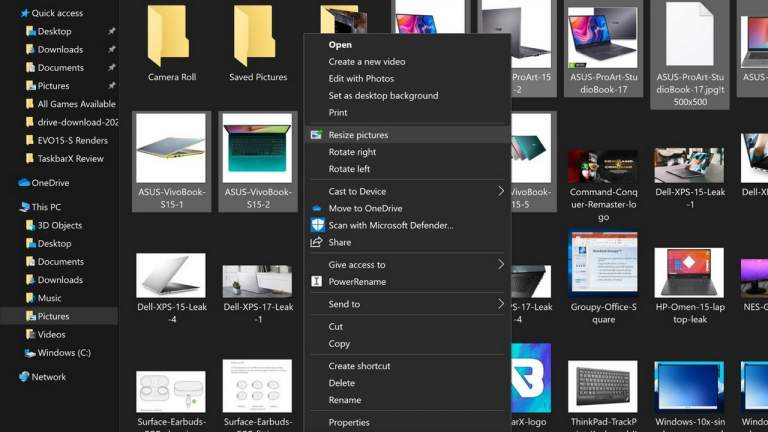768x432 pixels.
Task: Click the pin icon next to Documents
Action: point(112,67)
